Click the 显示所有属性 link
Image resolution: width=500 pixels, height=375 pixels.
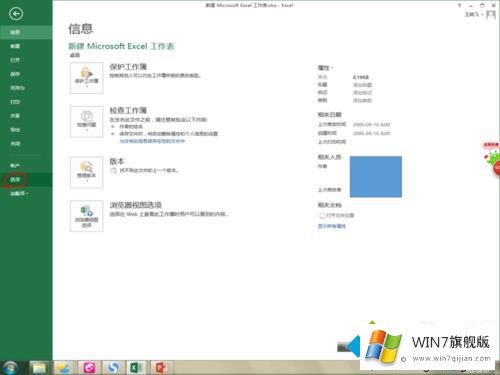point(332,226)
